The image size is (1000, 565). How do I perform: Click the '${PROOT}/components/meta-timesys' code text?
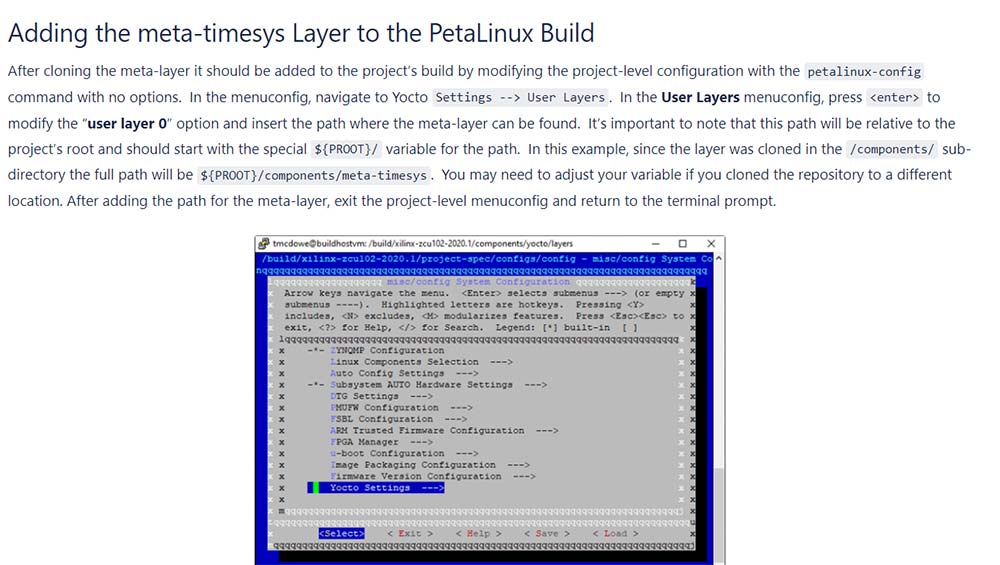(x=313, y=175)
